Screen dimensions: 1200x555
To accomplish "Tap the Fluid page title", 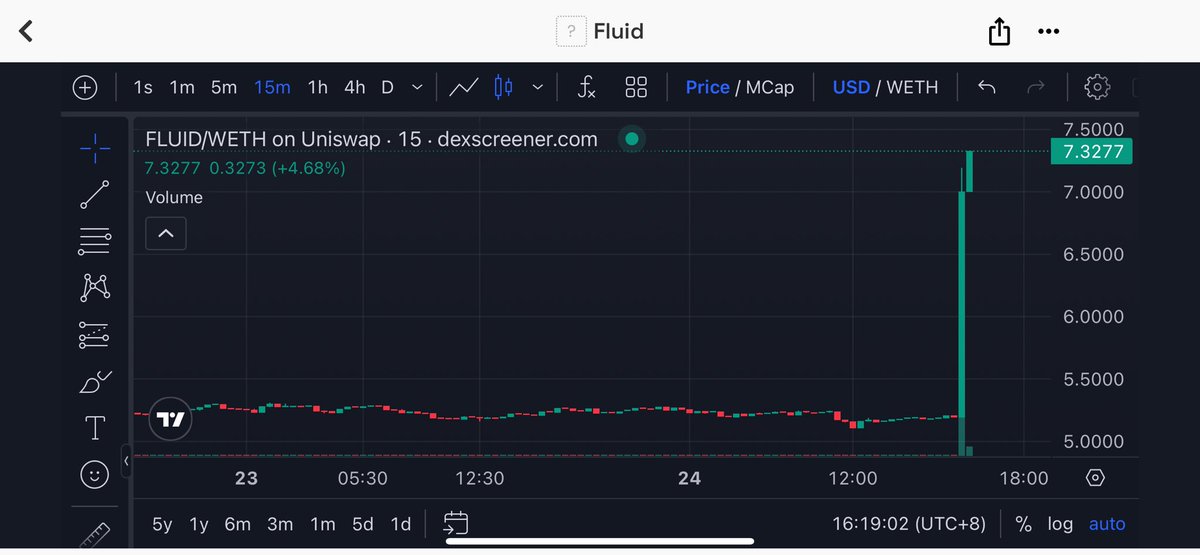I will pos(618,31).
